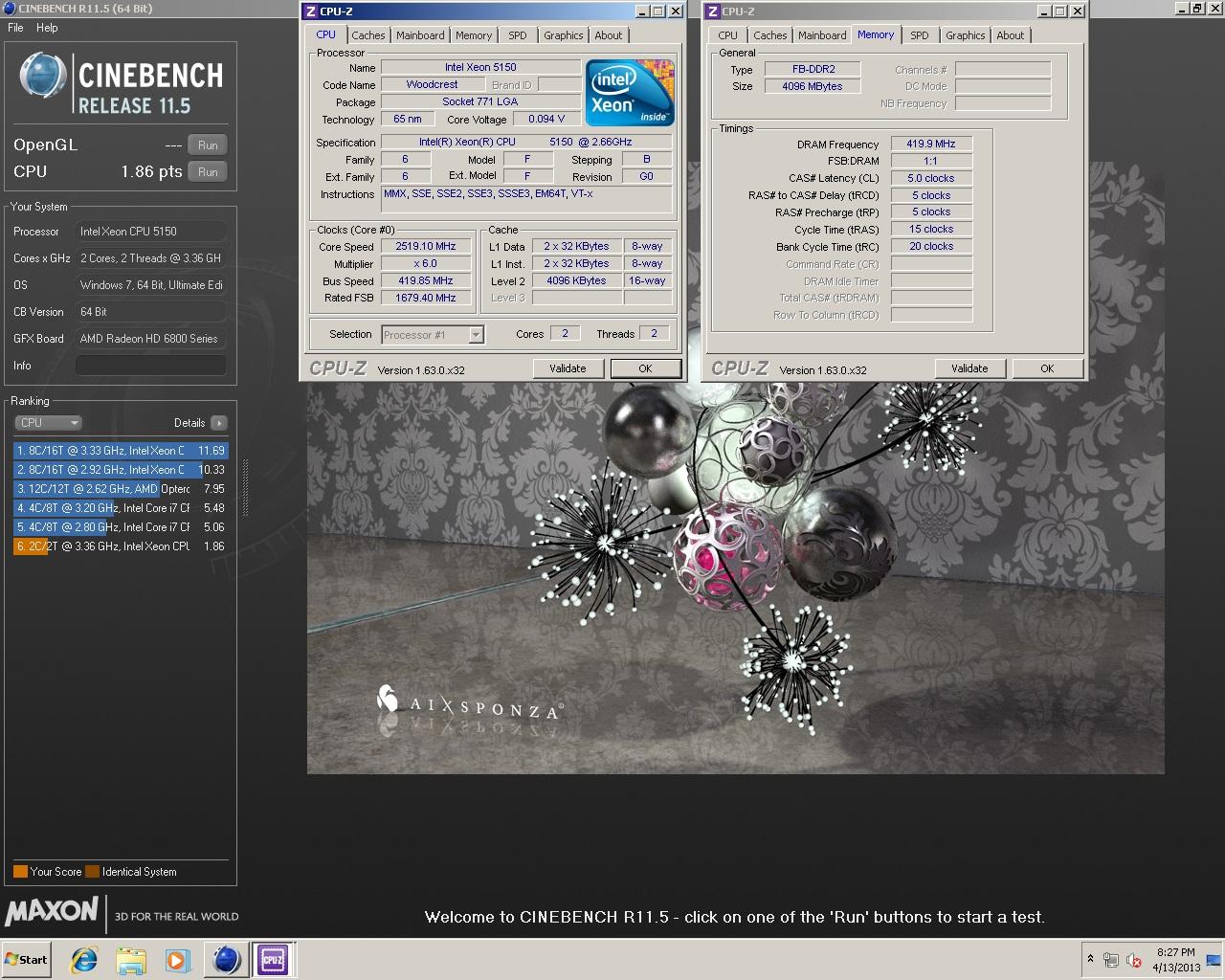This screenshot has height=980, width=1225.
Task: Click the Code Name field Woodcrest
Action: tap(432, 85)
